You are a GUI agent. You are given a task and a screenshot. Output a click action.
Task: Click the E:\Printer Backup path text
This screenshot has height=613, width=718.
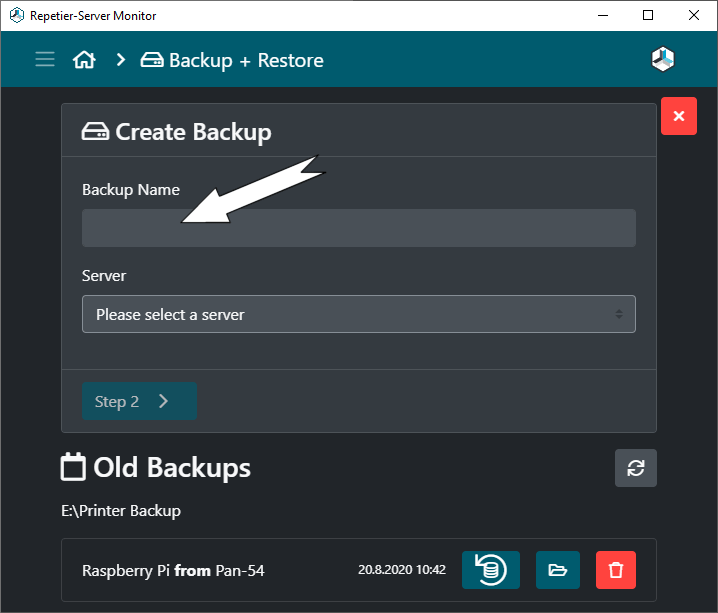point(121,510)
